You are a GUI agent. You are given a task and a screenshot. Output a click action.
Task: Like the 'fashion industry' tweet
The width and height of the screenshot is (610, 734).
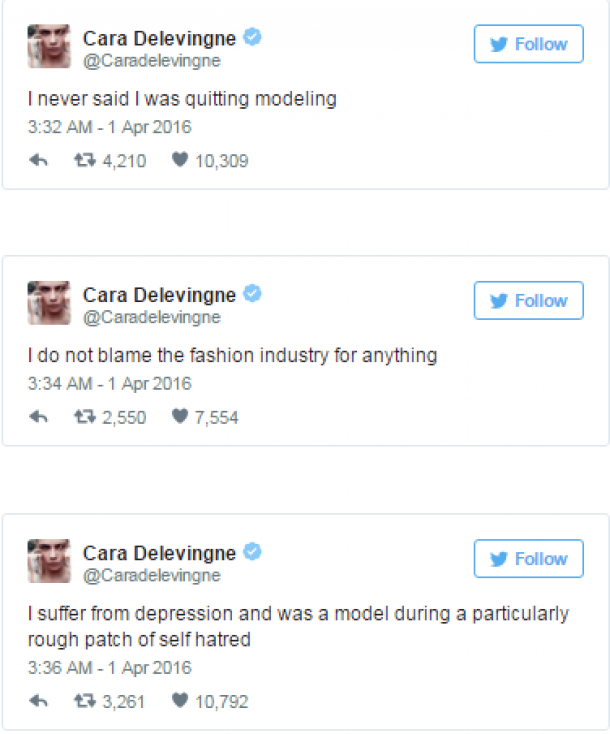pos(180,417)
